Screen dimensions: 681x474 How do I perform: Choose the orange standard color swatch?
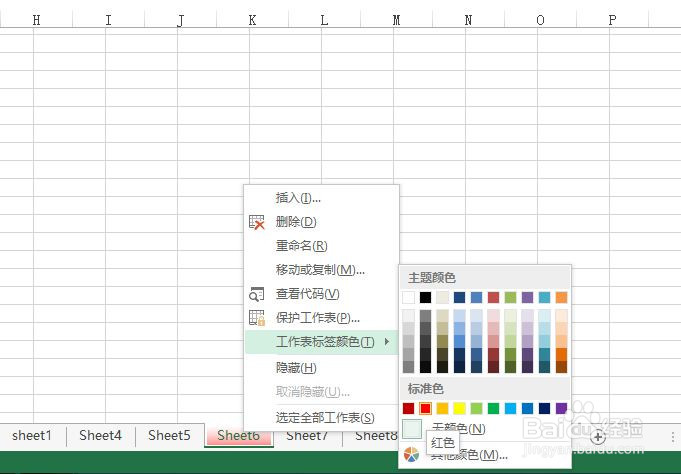[x=443, y=408]
